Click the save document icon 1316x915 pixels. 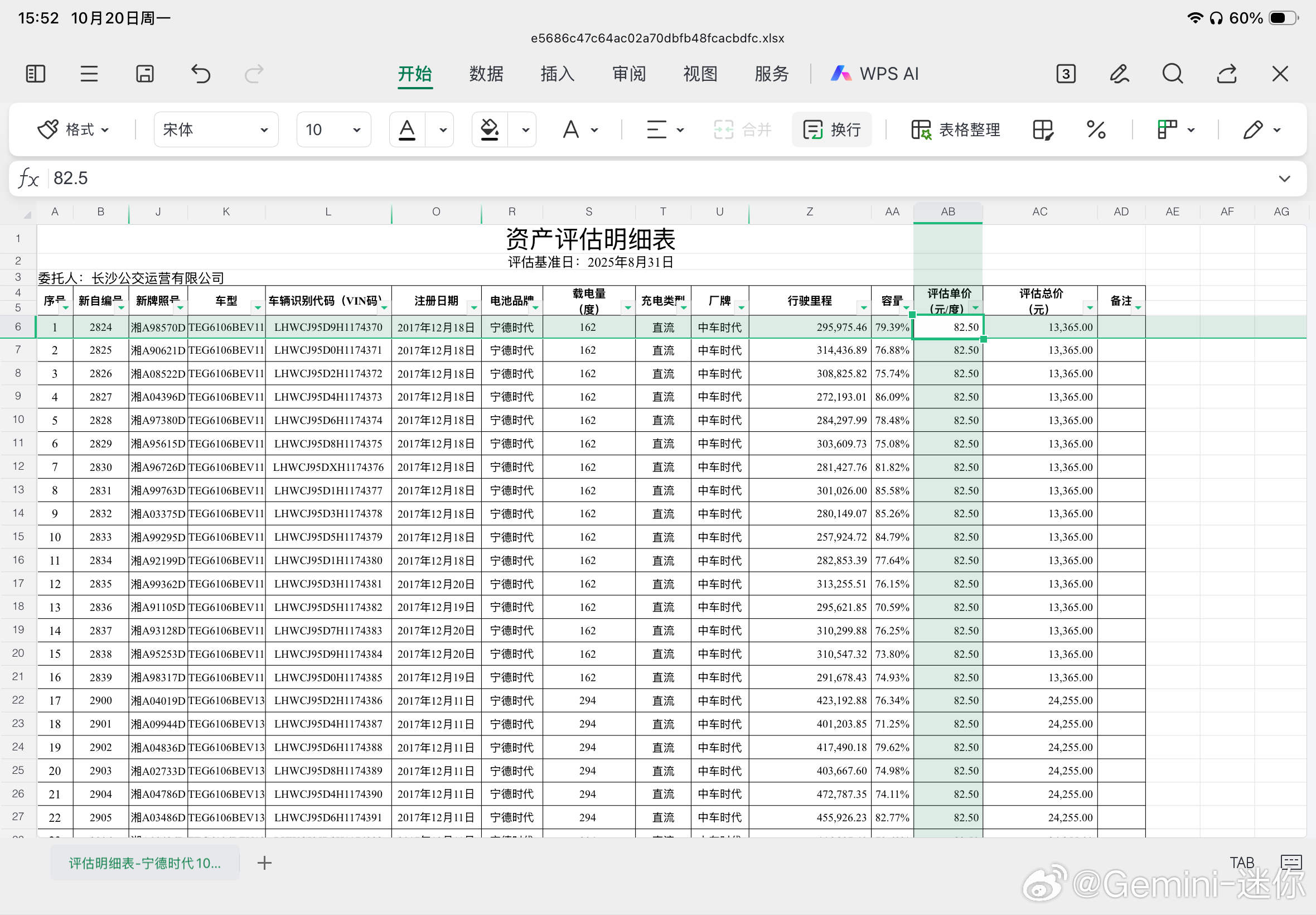(144, 74)
